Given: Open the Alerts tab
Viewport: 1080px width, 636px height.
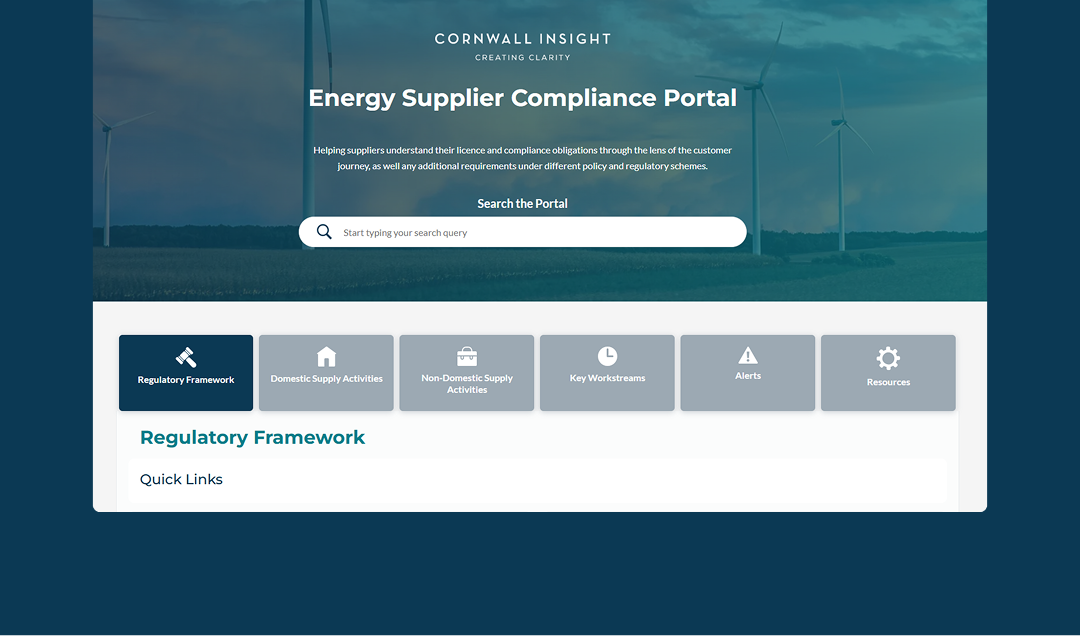Looking at the screenshot, I should (748, 373).
